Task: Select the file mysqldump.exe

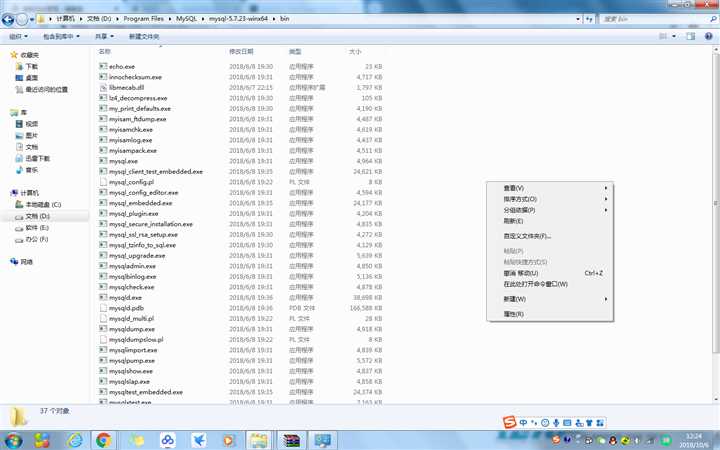Action: [132, 329]
